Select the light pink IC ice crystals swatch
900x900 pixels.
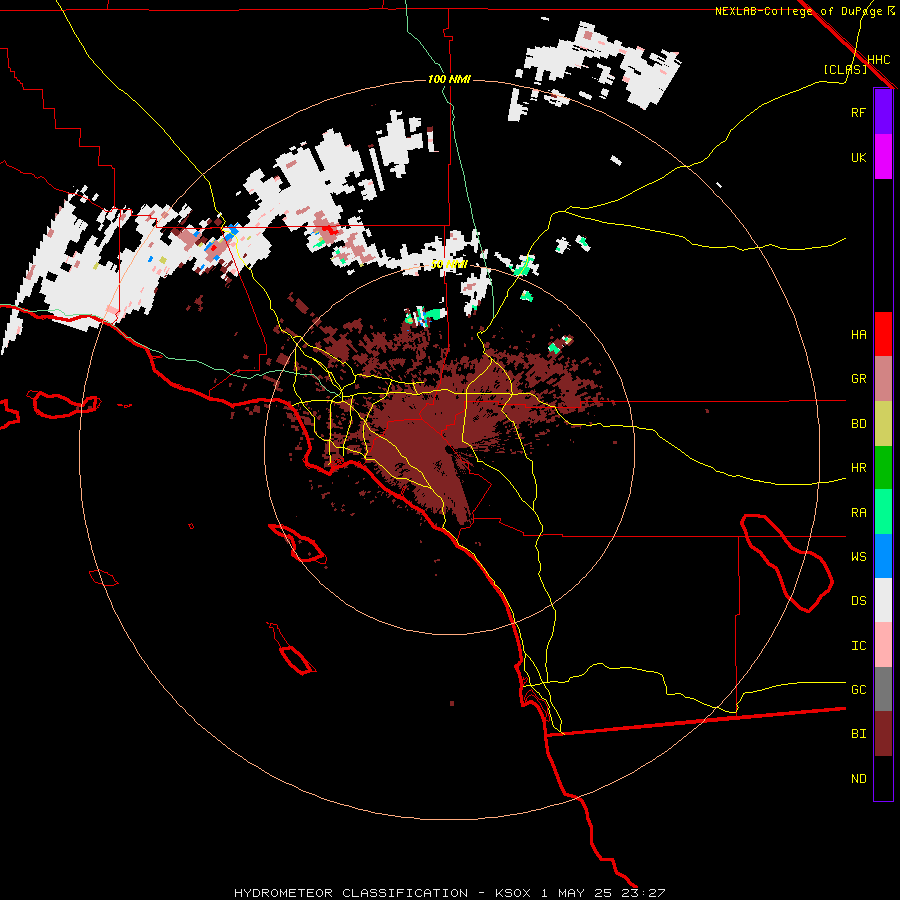(883, 645)
